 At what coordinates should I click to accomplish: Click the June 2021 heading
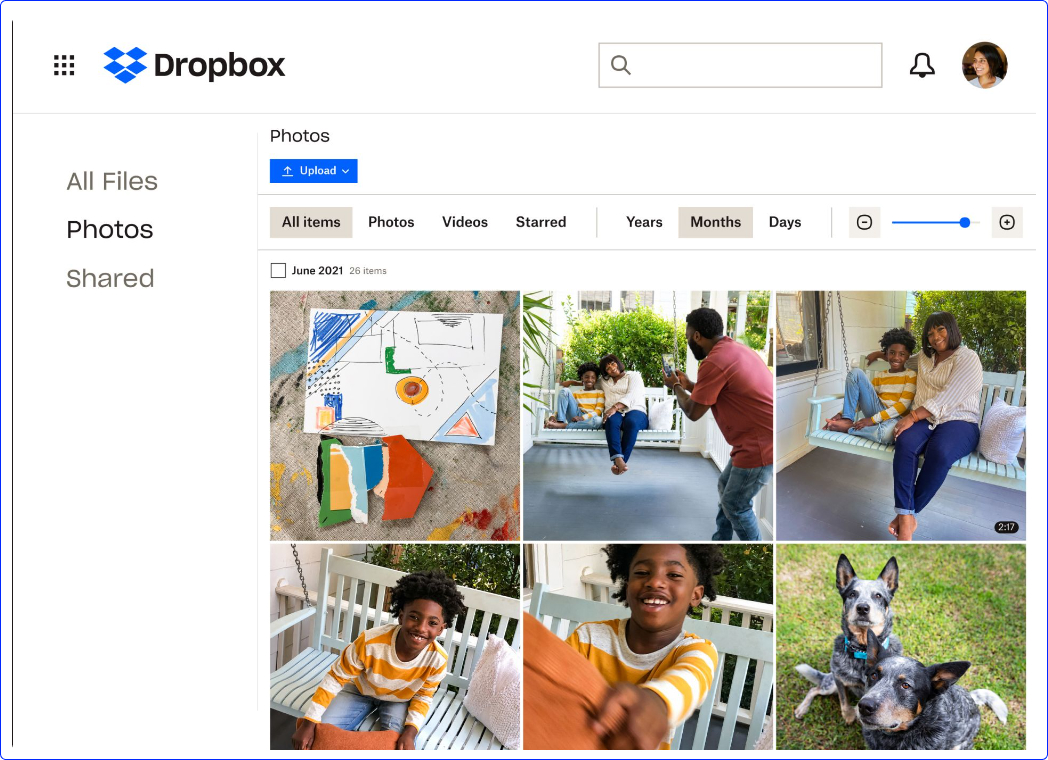tap(317, 271)
